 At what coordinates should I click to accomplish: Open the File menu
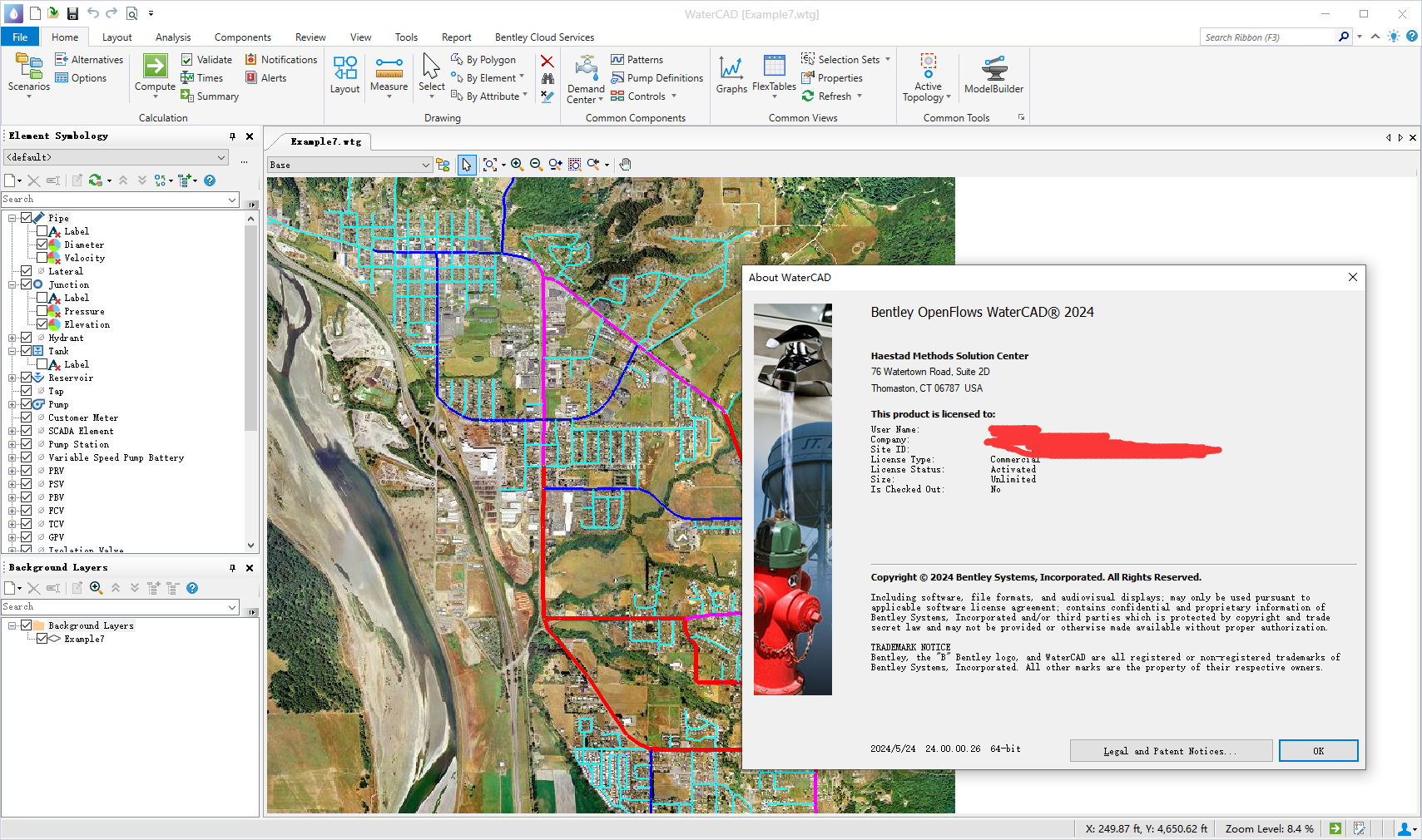[20, 37]
